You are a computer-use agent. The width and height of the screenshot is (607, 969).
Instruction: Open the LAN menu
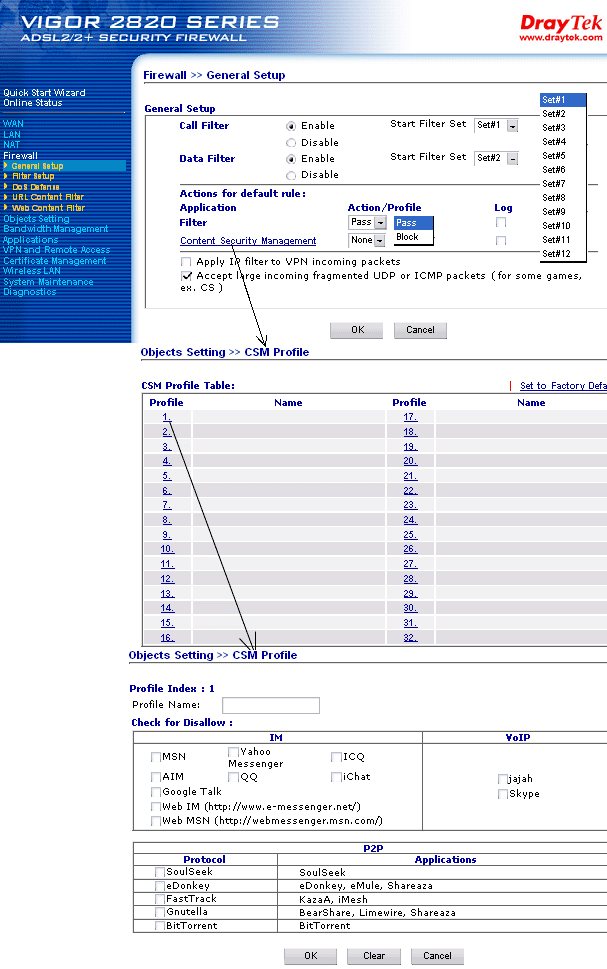pyautogui.click(x=12, y=134)
